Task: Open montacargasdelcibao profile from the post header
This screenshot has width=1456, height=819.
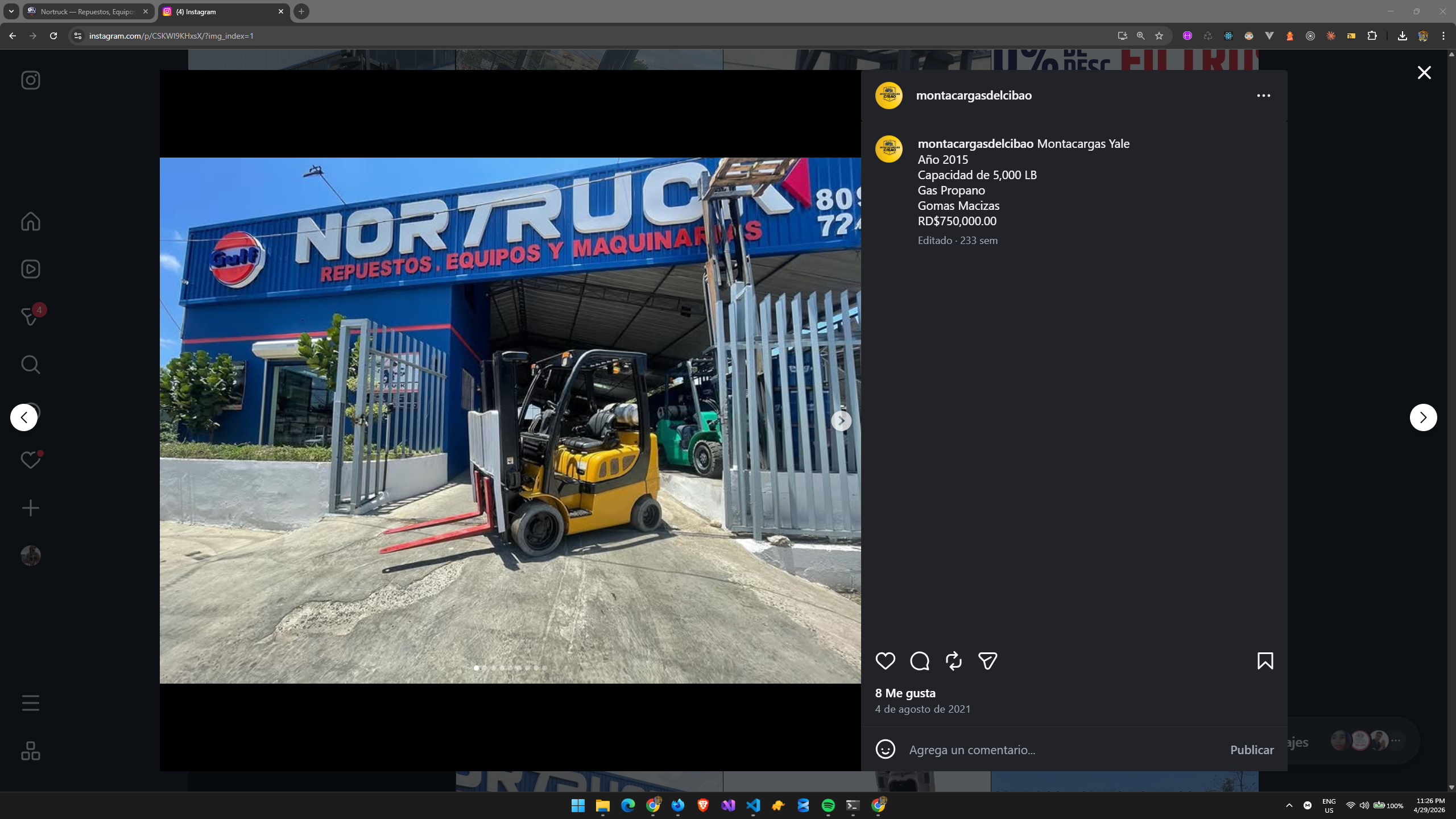Action: (974, 95)
